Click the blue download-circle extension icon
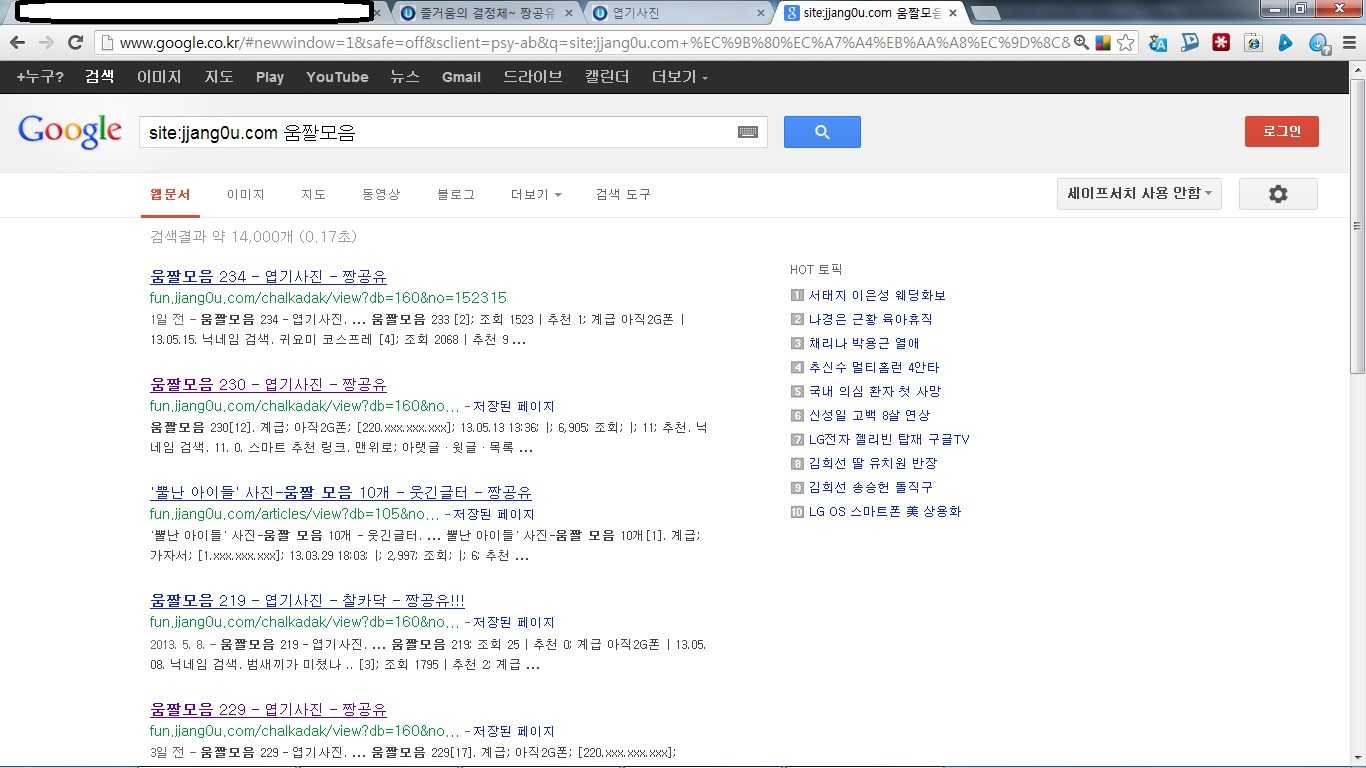1366x768 pixels. click(x=1319, y=43)
